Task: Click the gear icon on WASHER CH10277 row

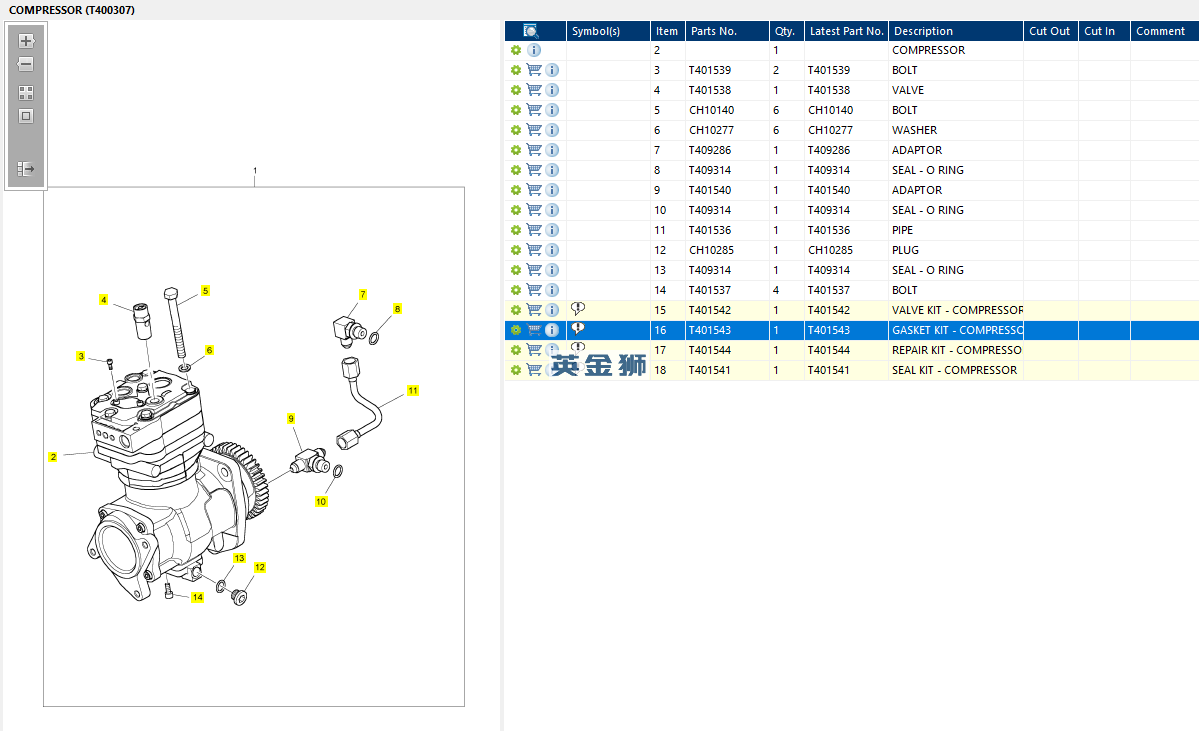Action: tap(516, 130)
